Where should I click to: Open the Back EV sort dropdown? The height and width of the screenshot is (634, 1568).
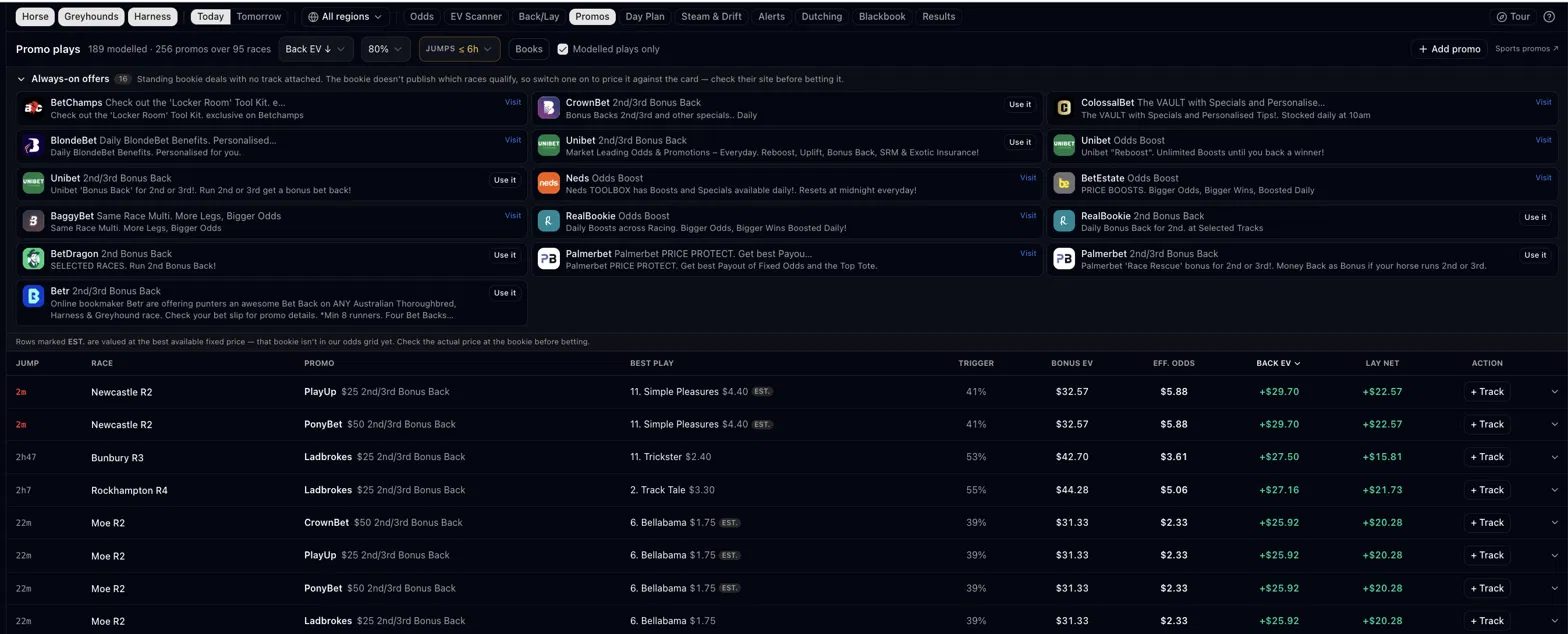pyautogui.click(x=315, y=49)
